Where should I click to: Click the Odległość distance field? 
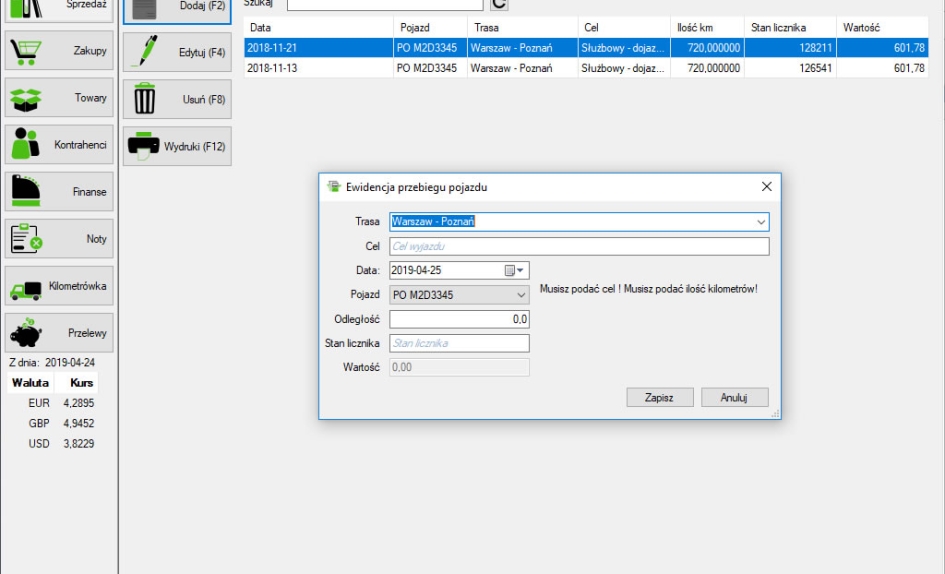[x=458, y=319]
